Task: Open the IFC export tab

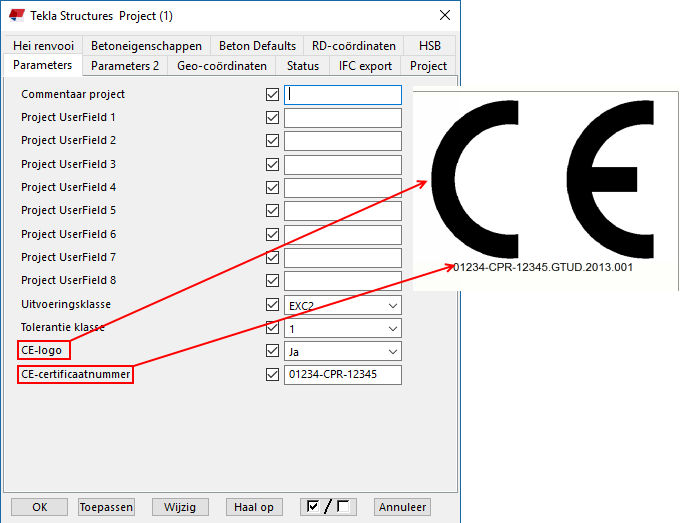Action: click(x=365, y=66)
